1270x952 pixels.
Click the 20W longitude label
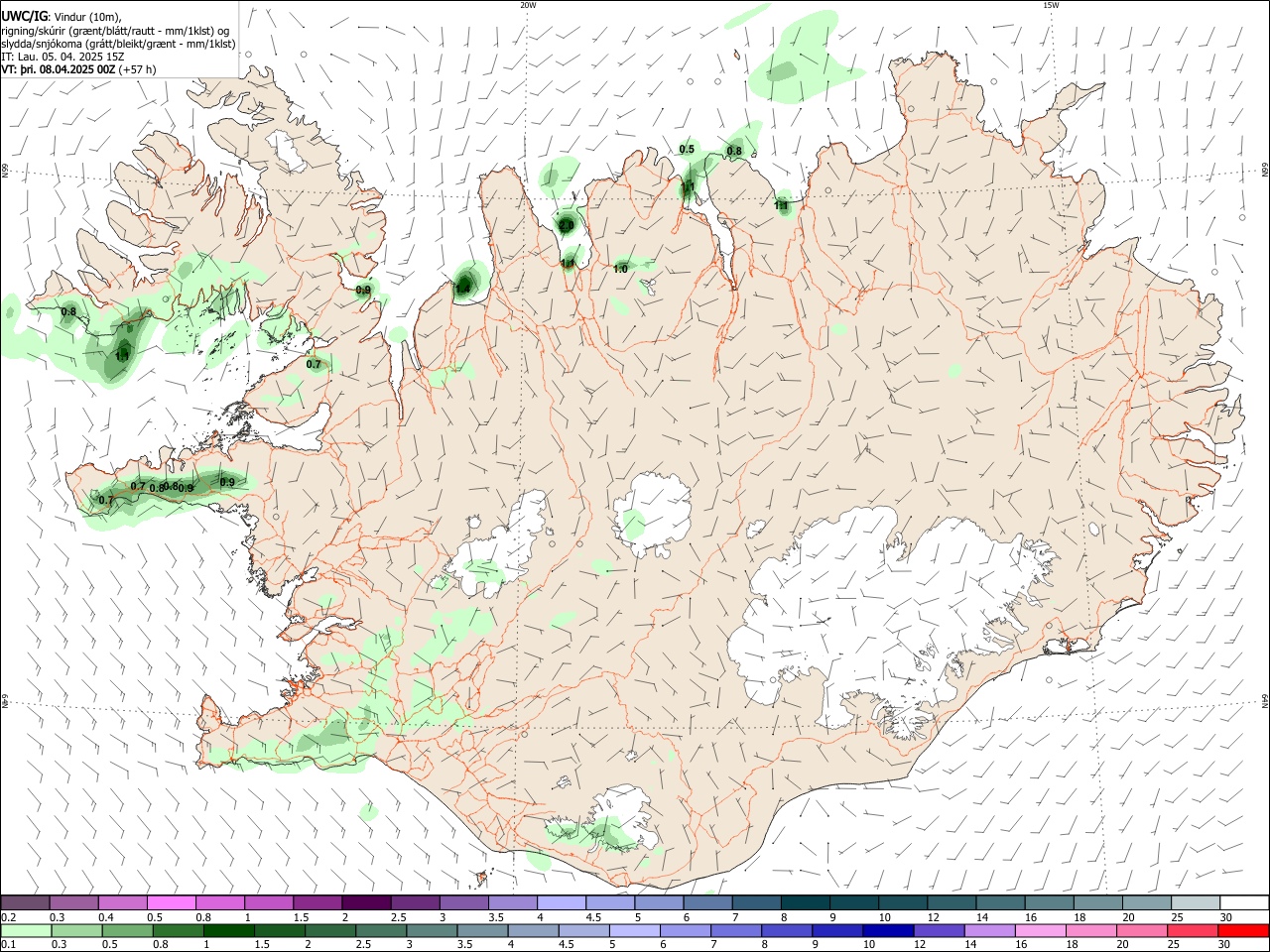(528, 5)
